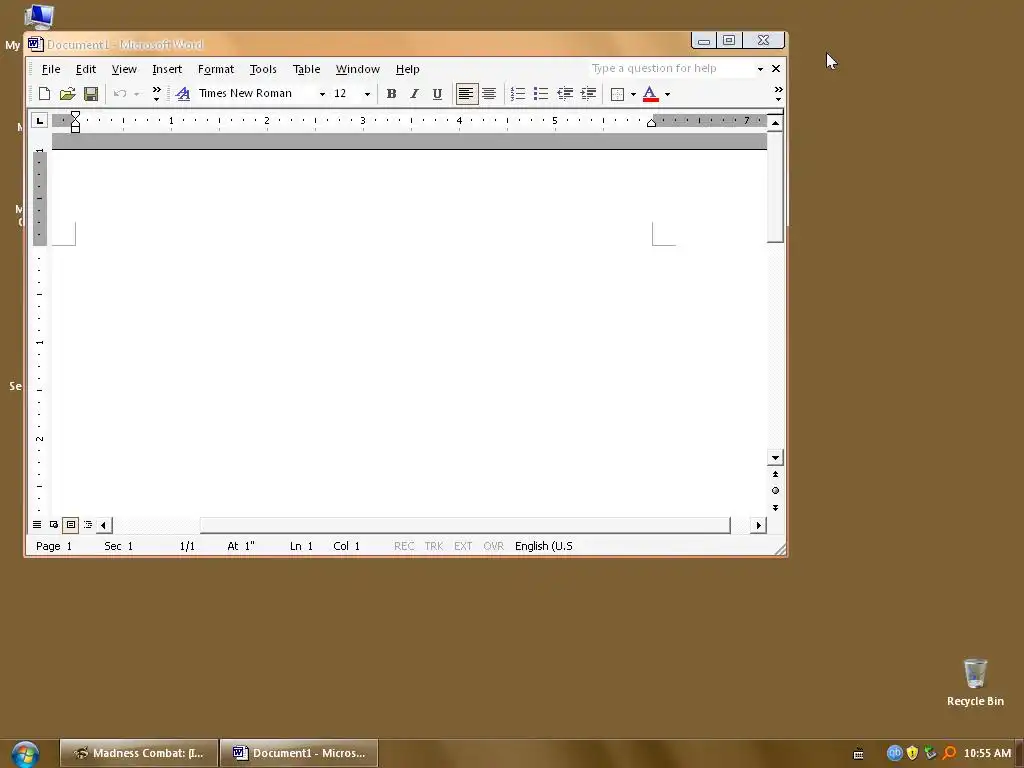Click the horizontal scroll right arrow
This screenshot has height=768, width=1024.
pyautogui.click(x=758, y=525)
